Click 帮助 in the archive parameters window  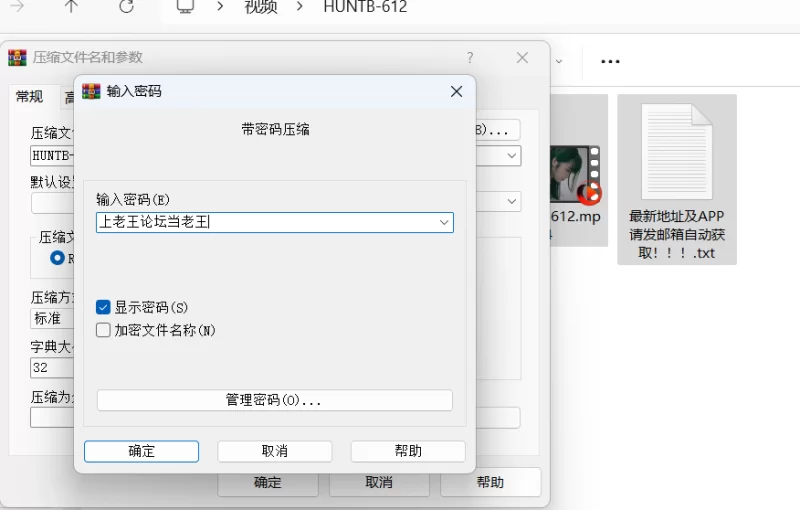(490, 483)
